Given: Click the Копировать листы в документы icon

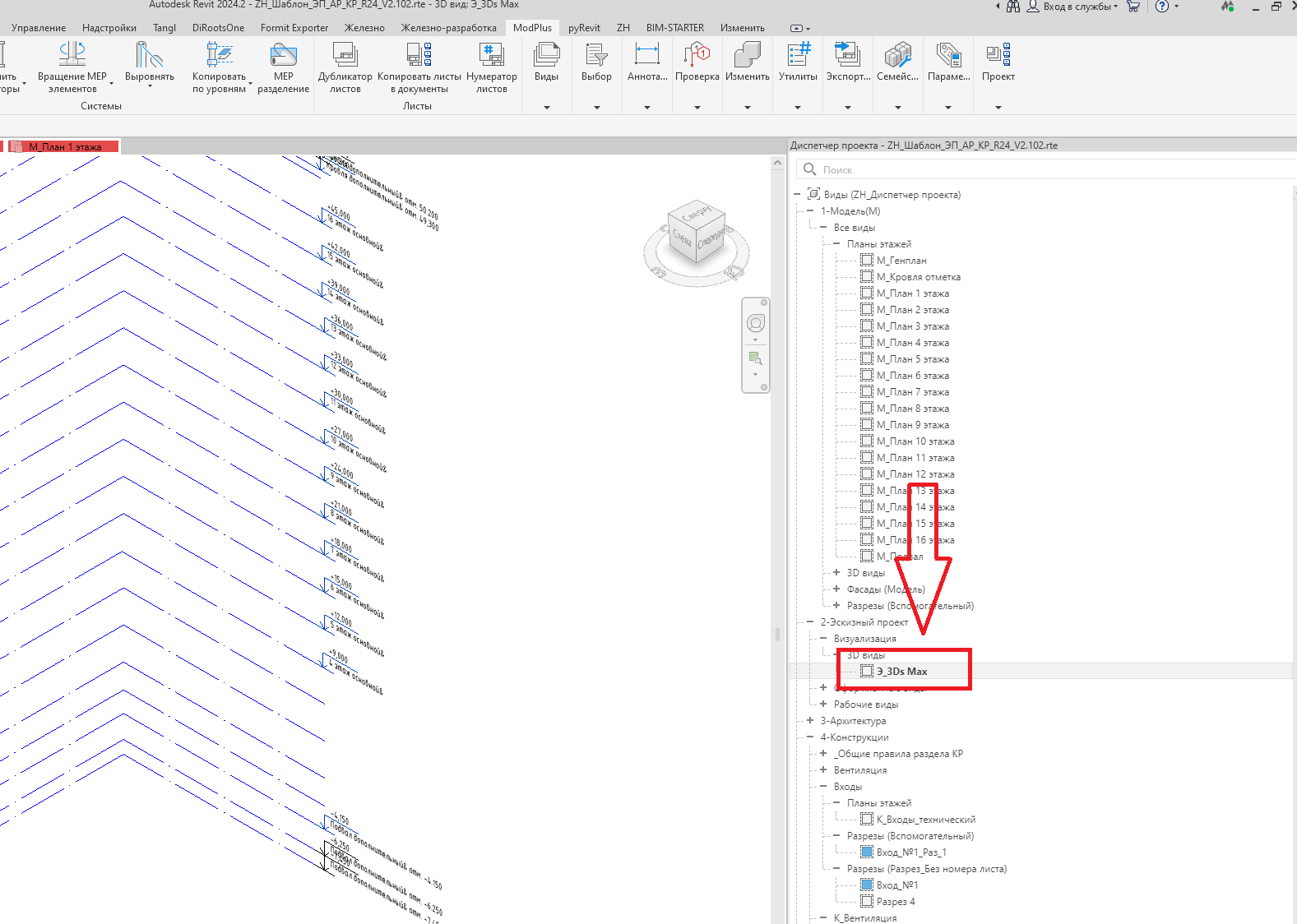Looking at the screenshot, I should click(419, 54).
